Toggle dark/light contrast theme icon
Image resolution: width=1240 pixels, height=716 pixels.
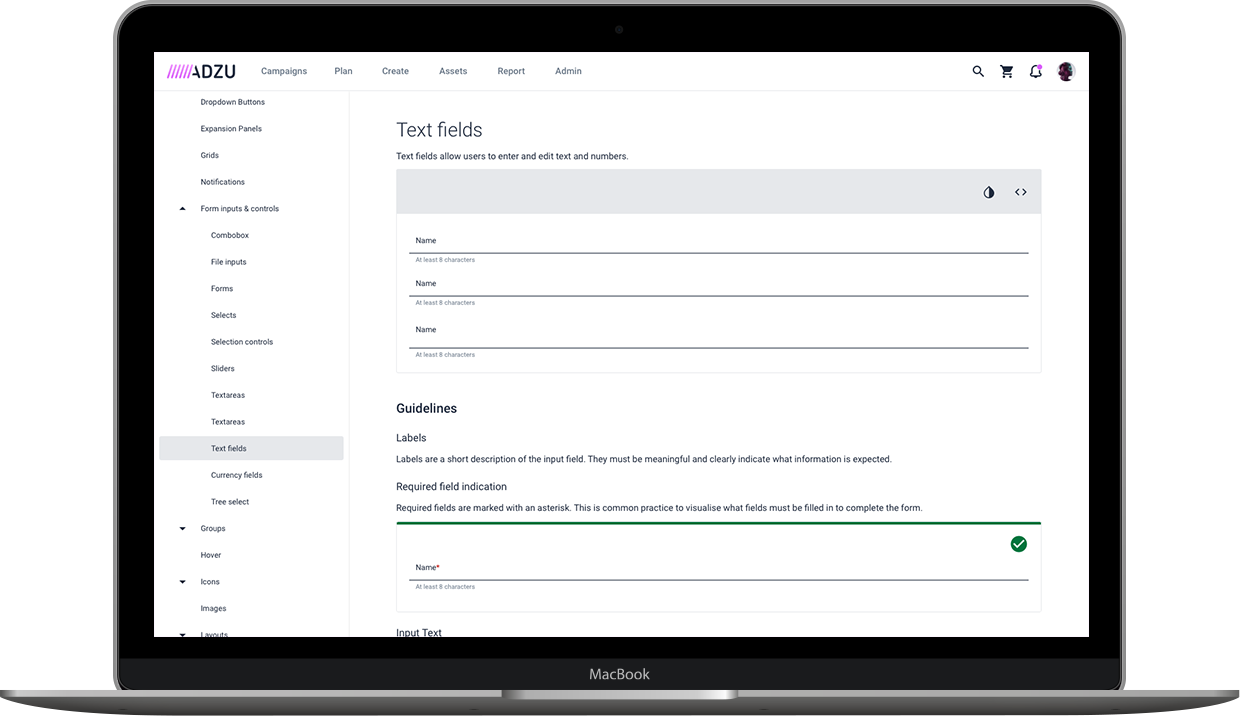coord(989,192)
